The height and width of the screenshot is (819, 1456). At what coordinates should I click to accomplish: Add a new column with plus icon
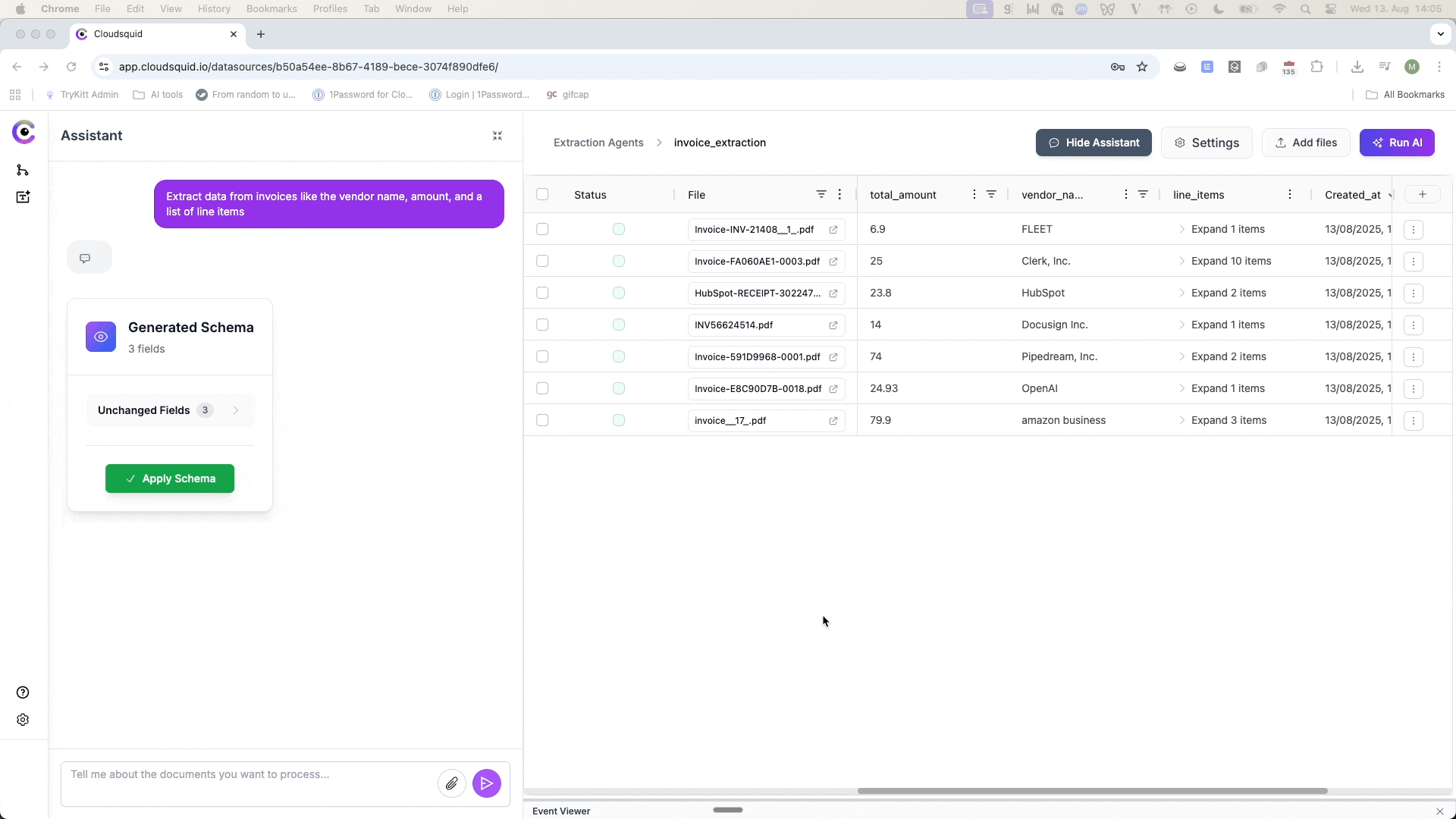pos(1422,195)
